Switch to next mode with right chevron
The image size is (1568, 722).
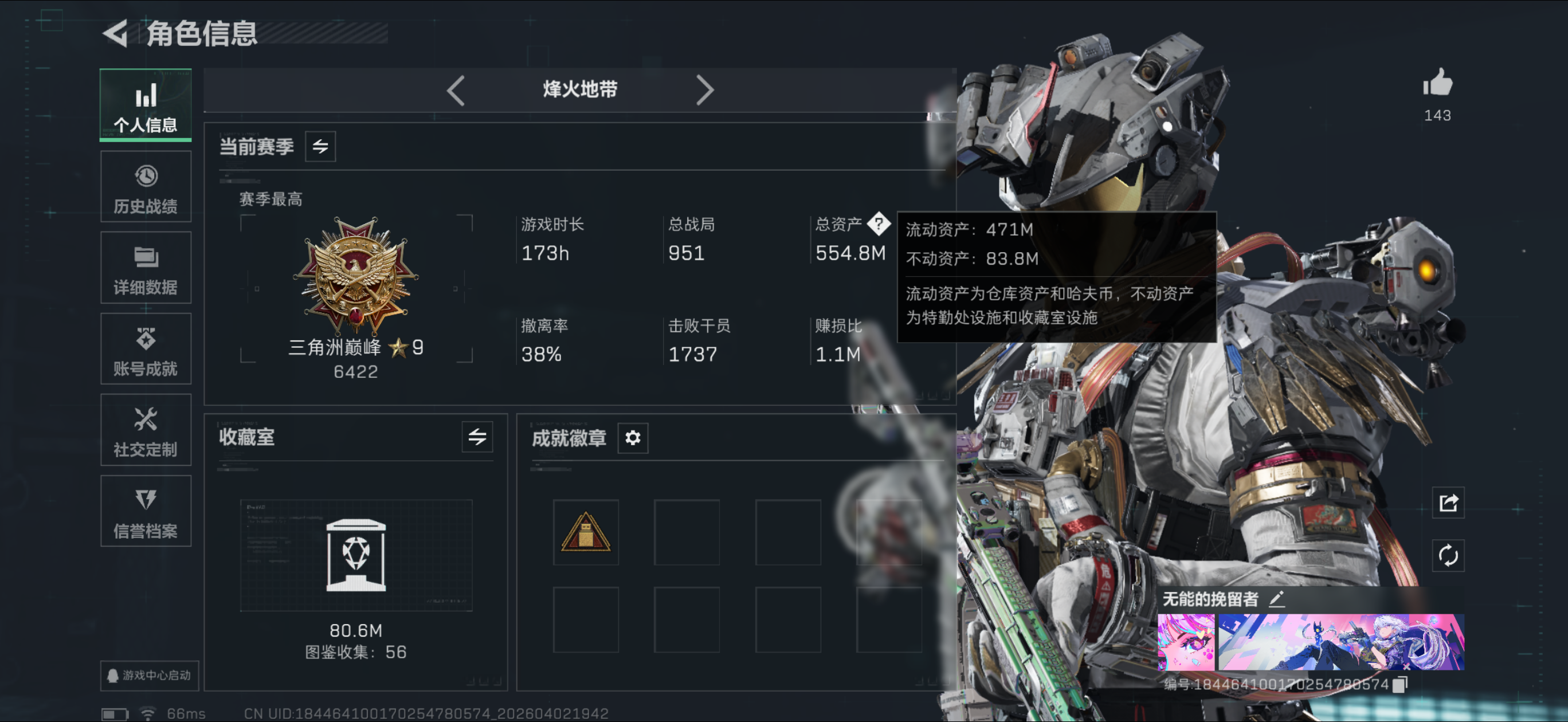pyautogui.click(x=705, y=90)
